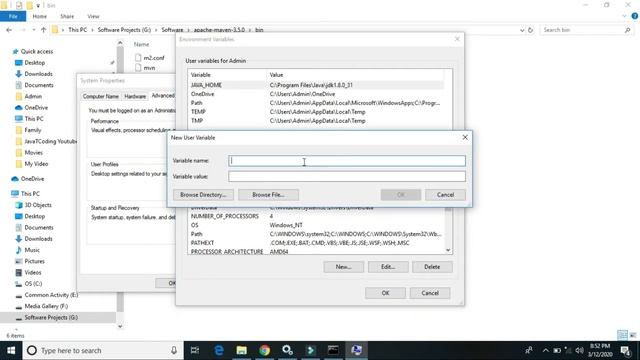Click the Variable name input field

coord(347,161)
